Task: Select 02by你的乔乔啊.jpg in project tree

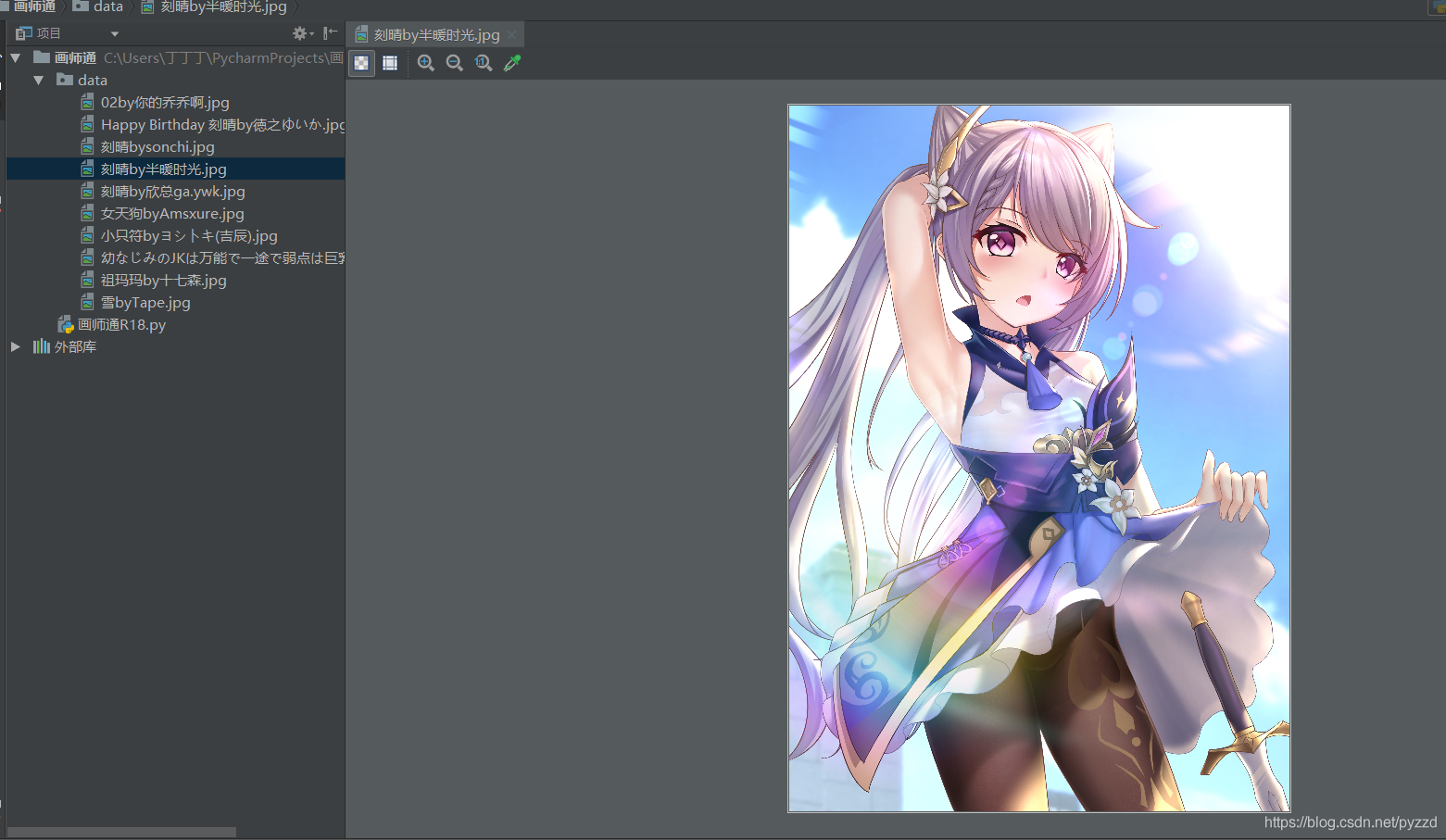Action: click(165, 102)
